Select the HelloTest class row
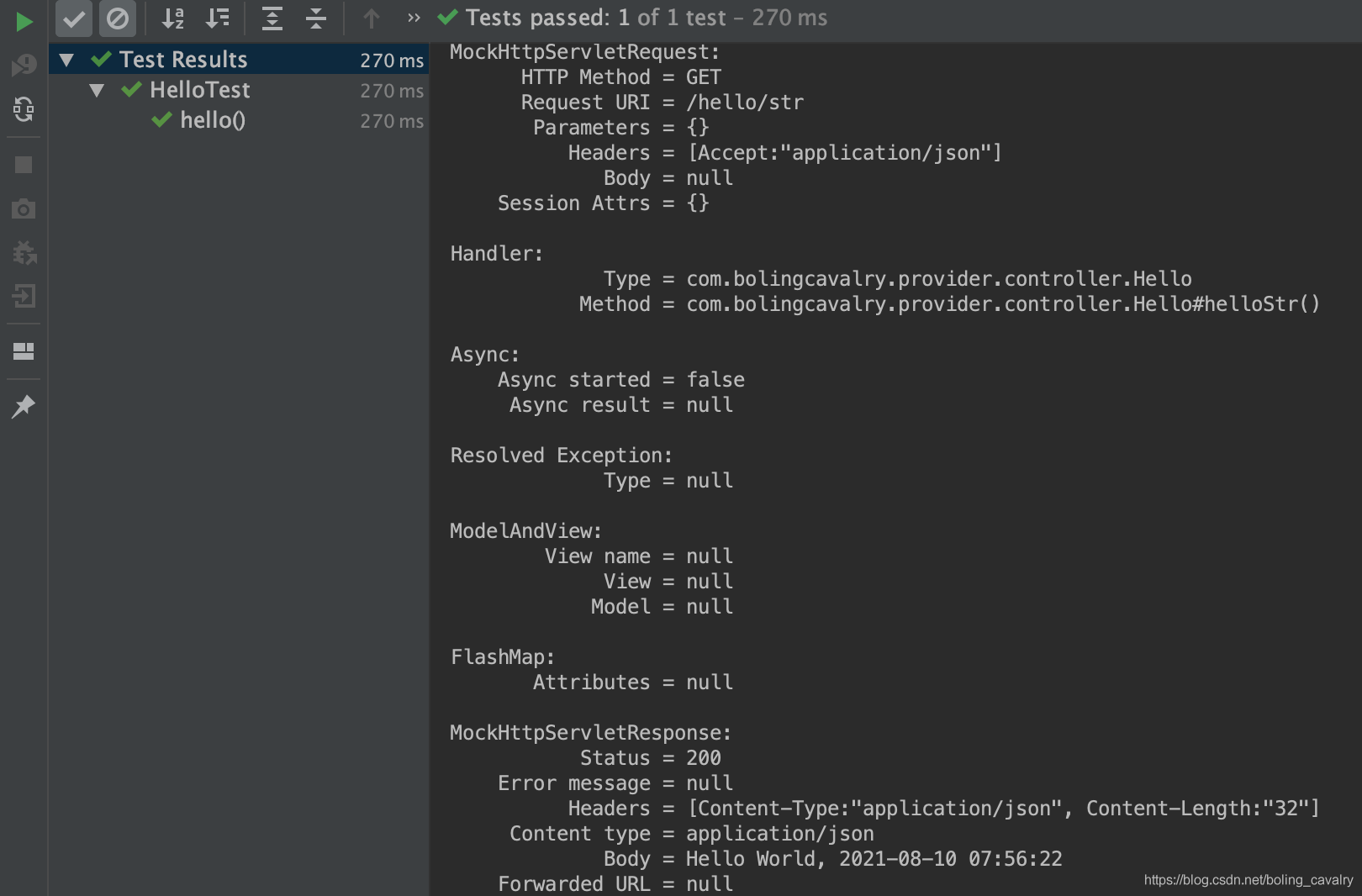This screenshot has height=896, width=1362. pos(239,90)
